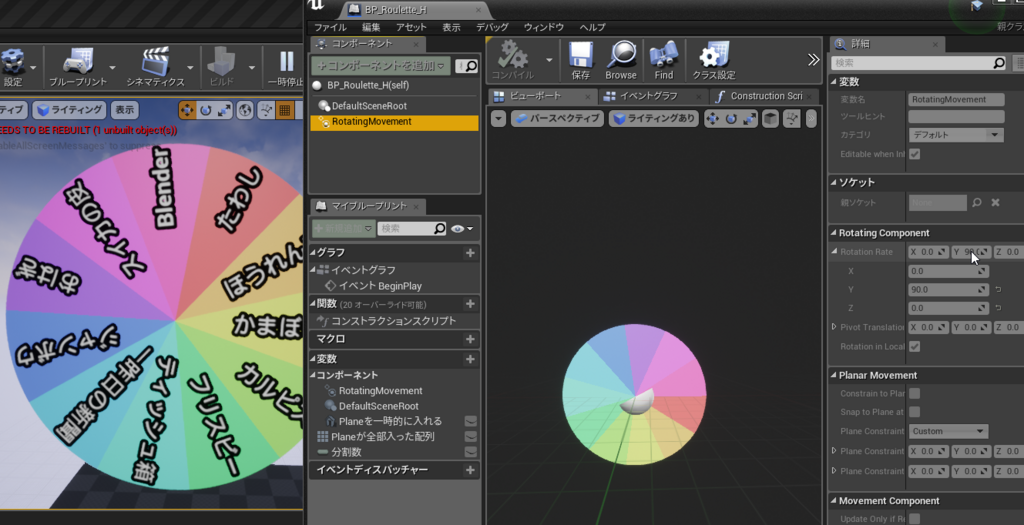Click search icon in Components panel
1024x525 pixels.
coord(471,66)
